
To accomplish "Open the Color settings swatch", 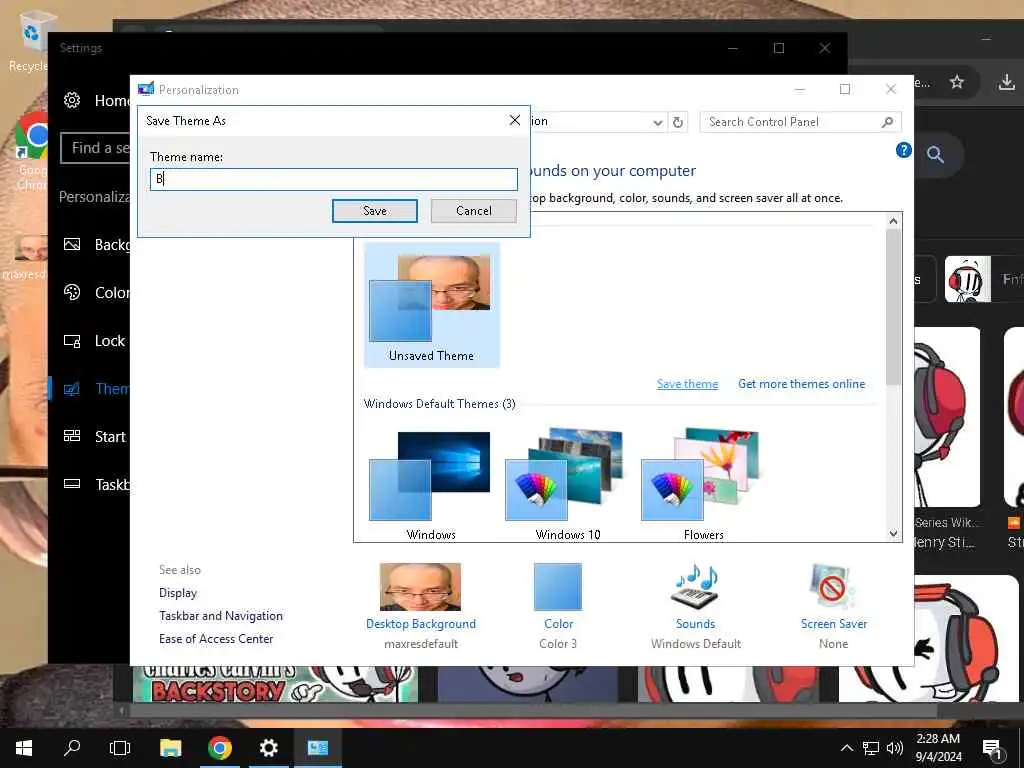I will click(558, 586).
